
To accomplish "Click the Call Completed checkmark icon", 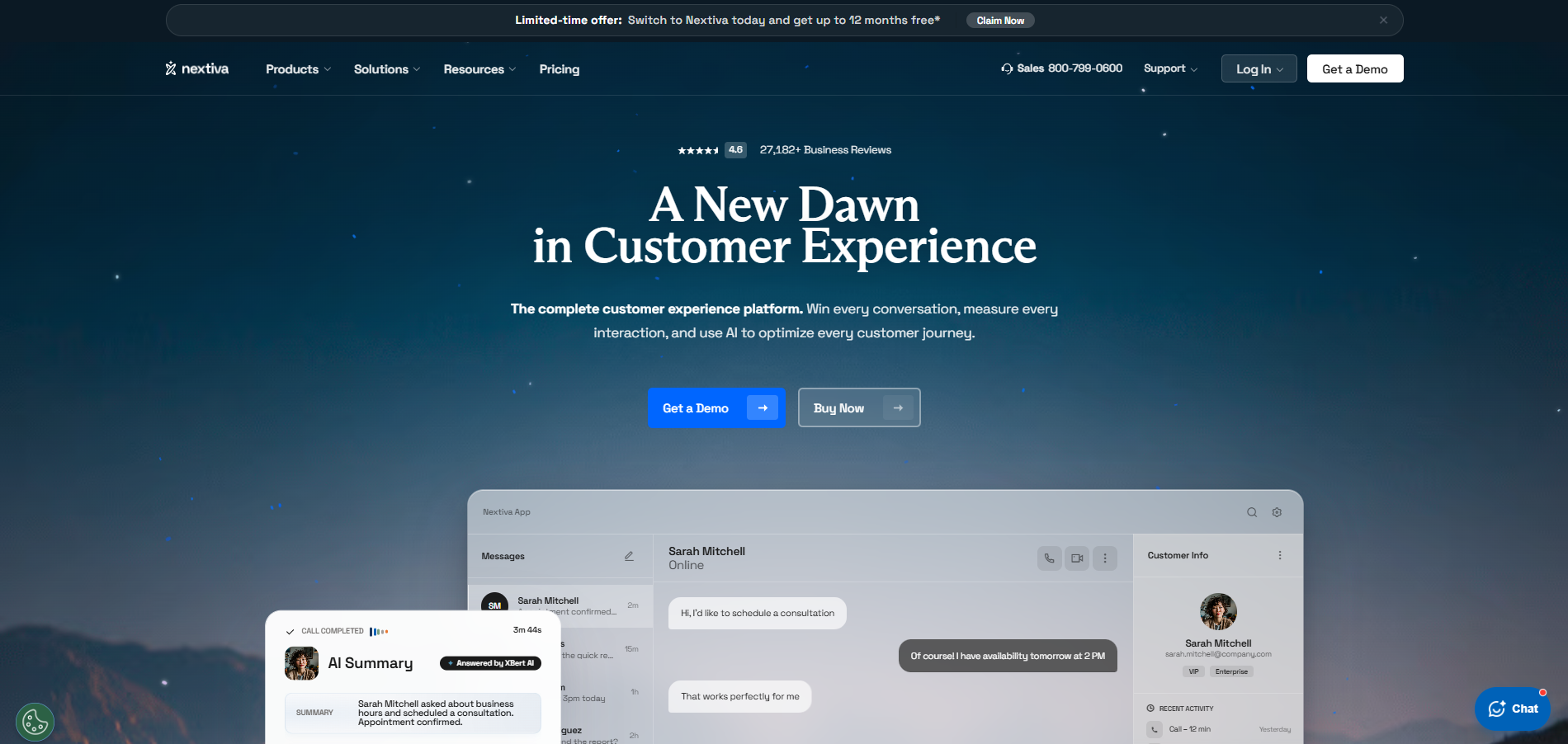I will point(290,632).
